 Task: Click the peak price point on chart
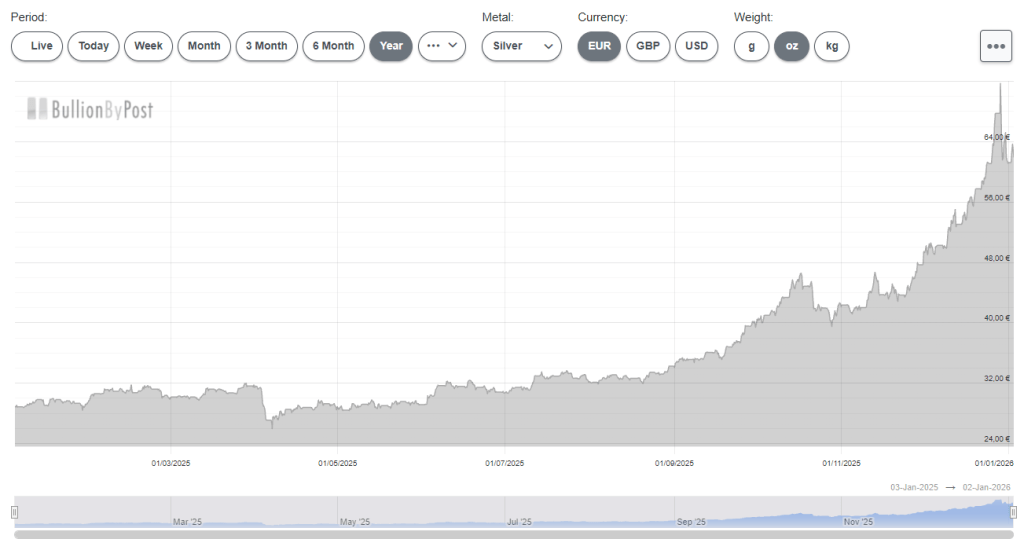(1000, 85)
